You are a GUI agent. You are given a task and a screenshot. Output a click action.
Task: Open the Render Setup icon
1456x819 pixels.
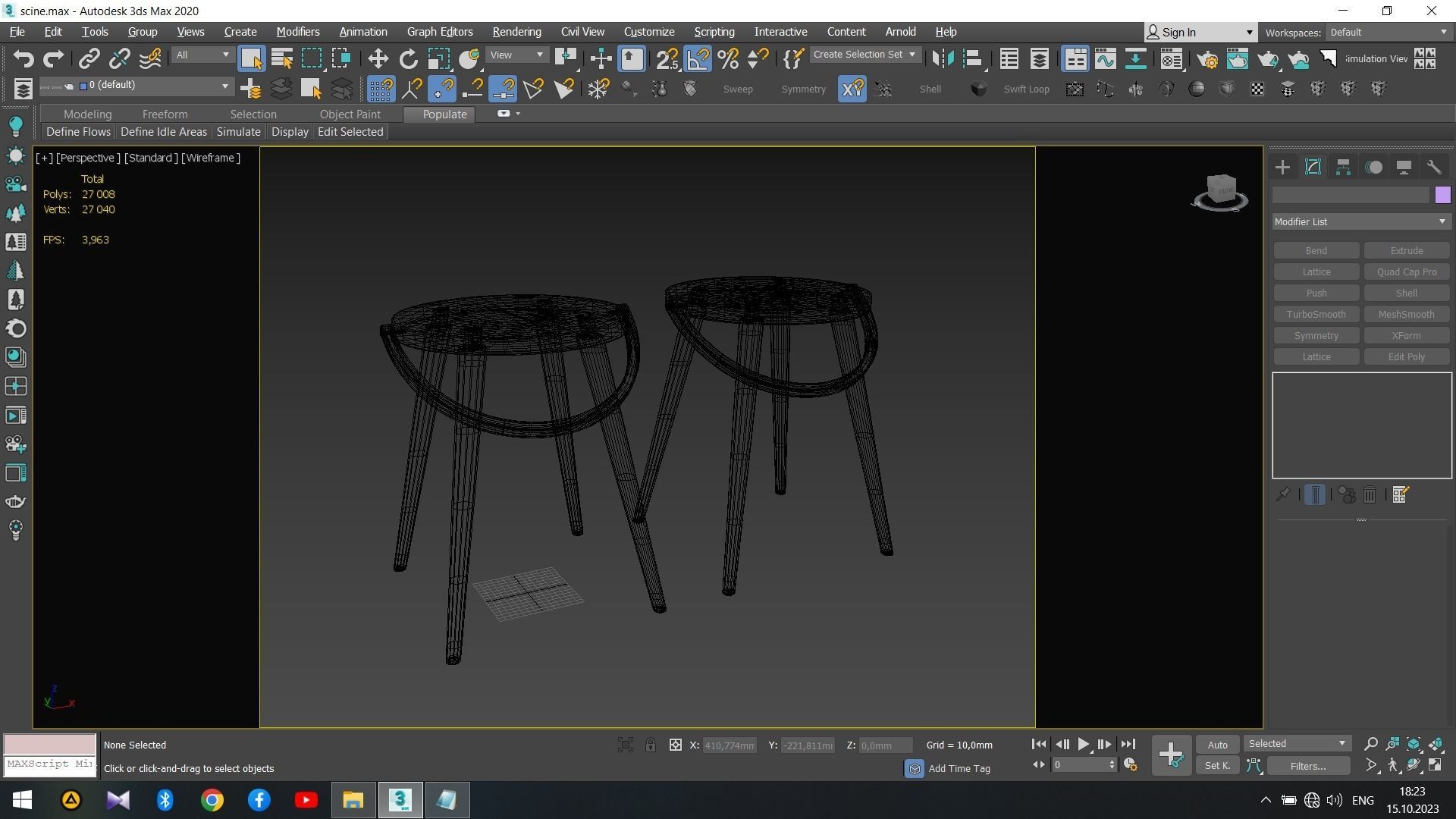click(1207, 59)
